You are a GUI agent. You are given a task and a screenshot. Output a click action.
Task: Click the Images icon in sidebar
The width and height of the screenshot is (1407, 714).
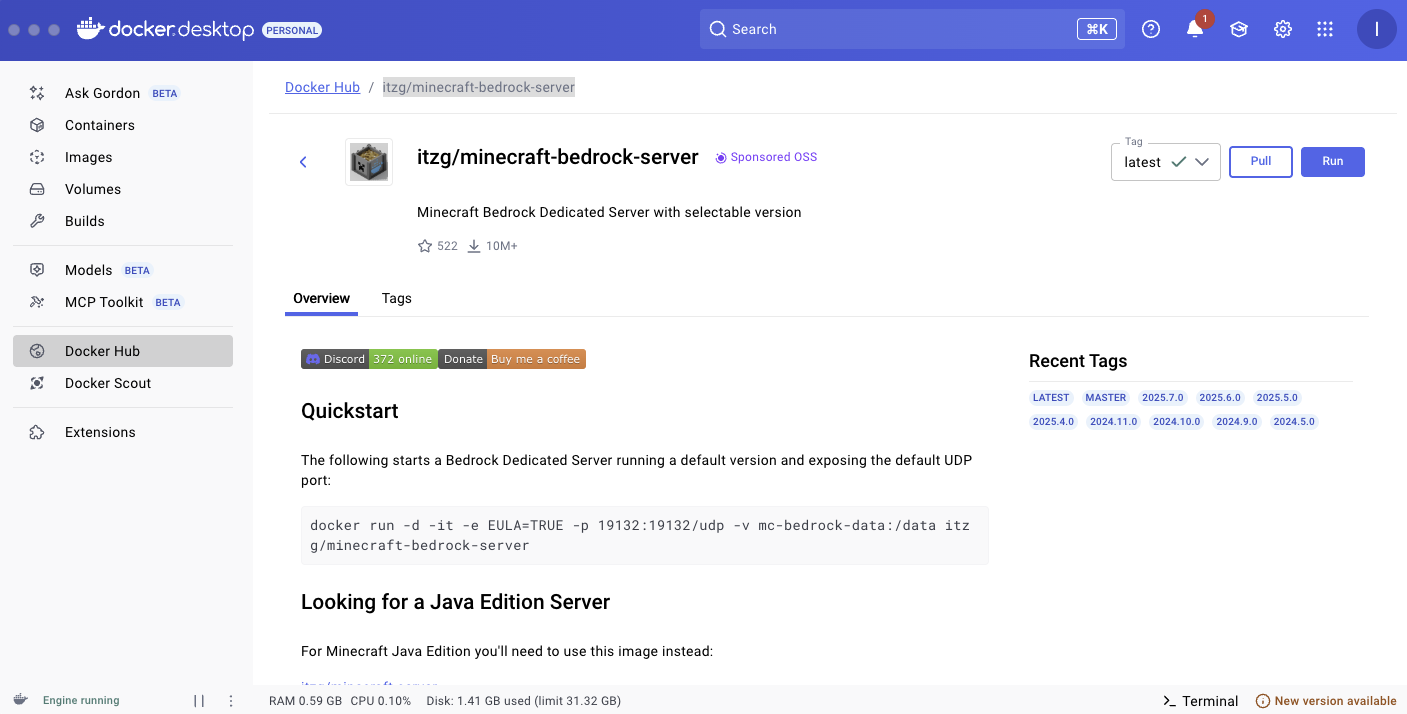(37, 157)
